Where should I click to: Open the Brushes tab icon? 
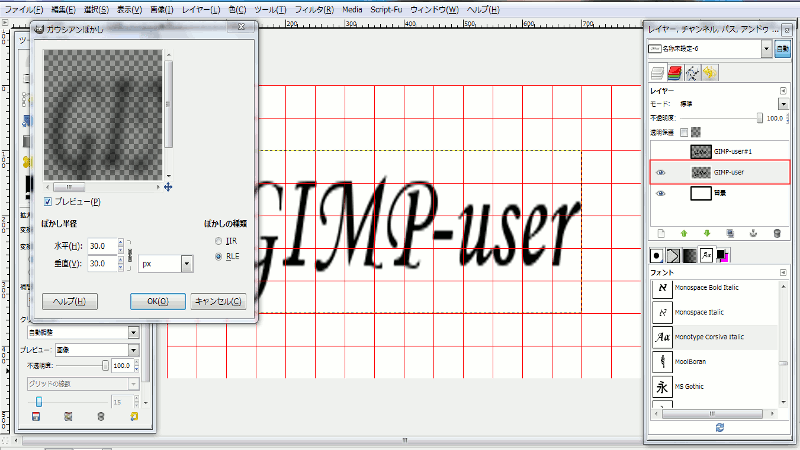point(657,256)
